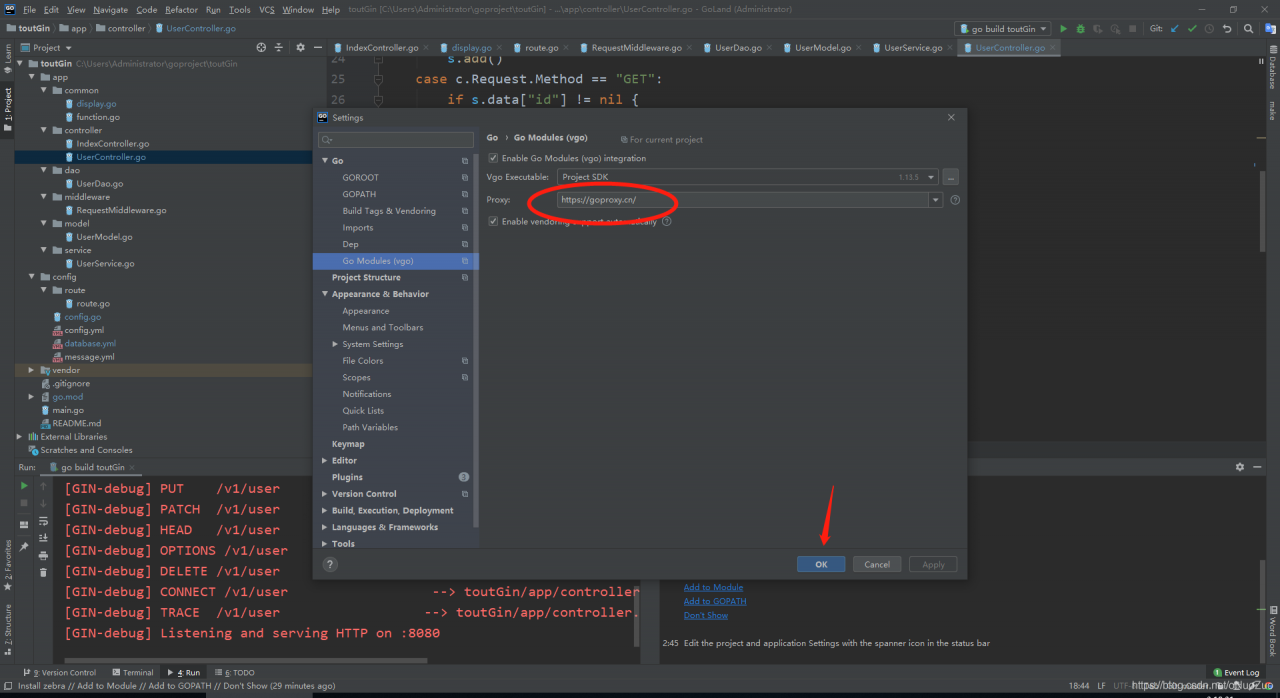Expand Editor section in Settings
The height and width of the screenshot is (698, 1280).
click(325, 461)
